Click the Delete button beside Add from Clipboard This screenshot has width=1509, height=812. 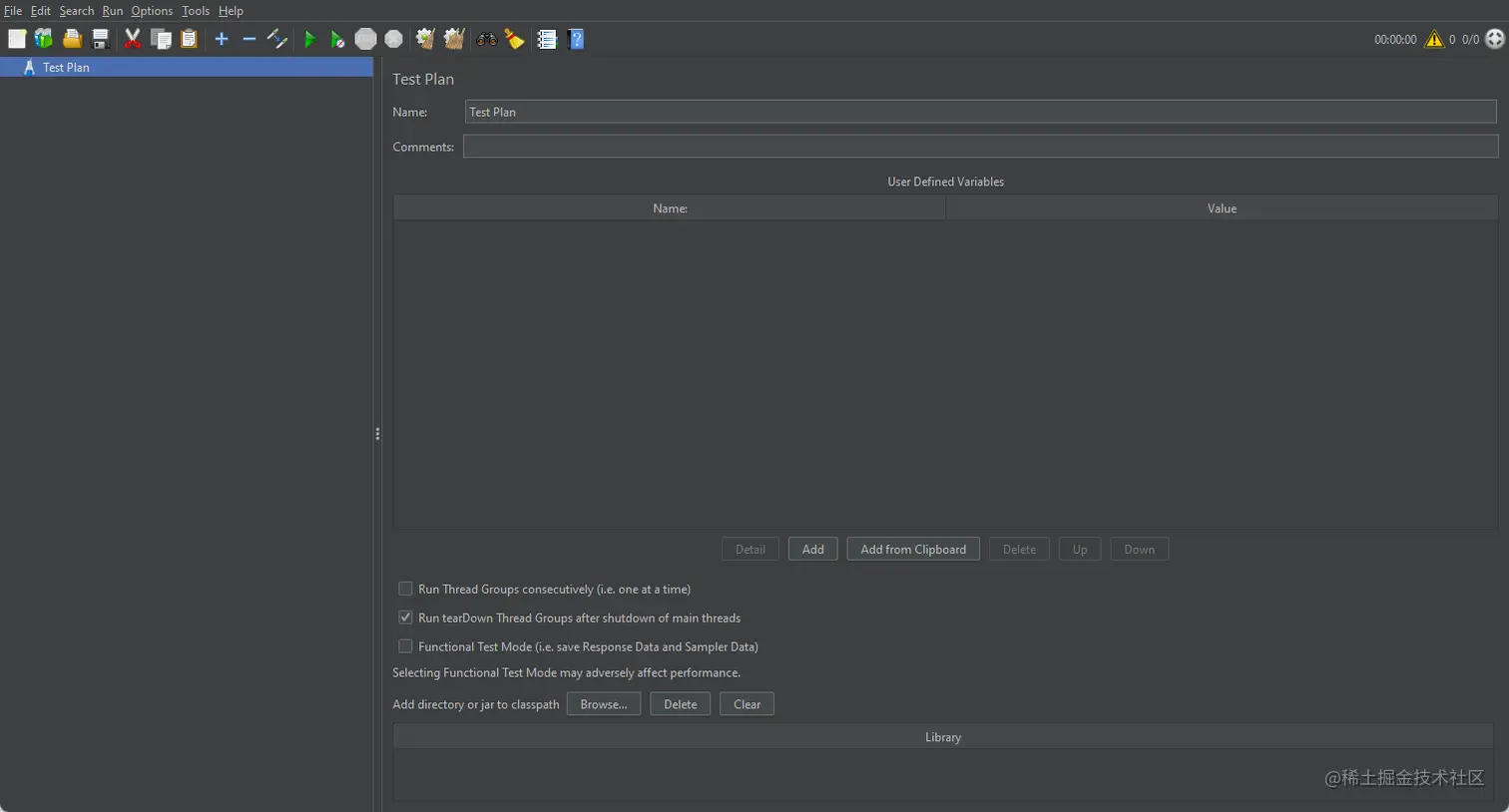point(1019,549)
